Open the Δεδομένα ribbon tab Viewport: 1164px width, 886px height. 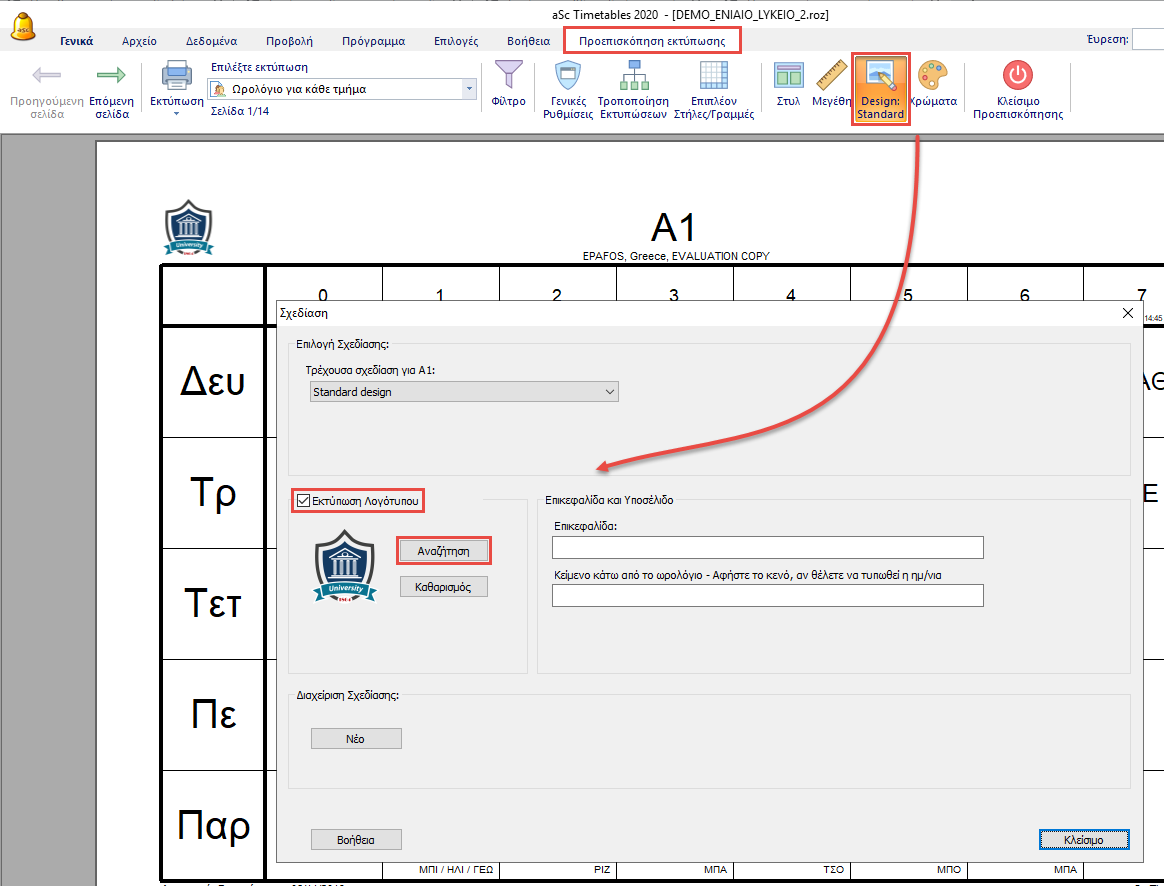pyautogui.click(x=211, y=41)
